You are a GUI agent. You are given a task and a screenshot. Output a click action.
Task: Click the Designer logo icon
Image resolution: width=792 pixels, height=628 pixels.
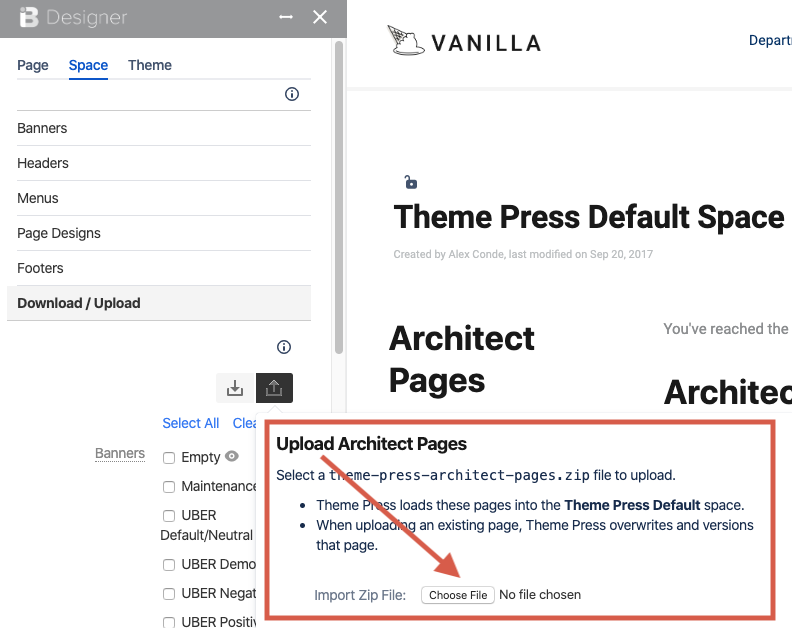[x=29, y=17]
